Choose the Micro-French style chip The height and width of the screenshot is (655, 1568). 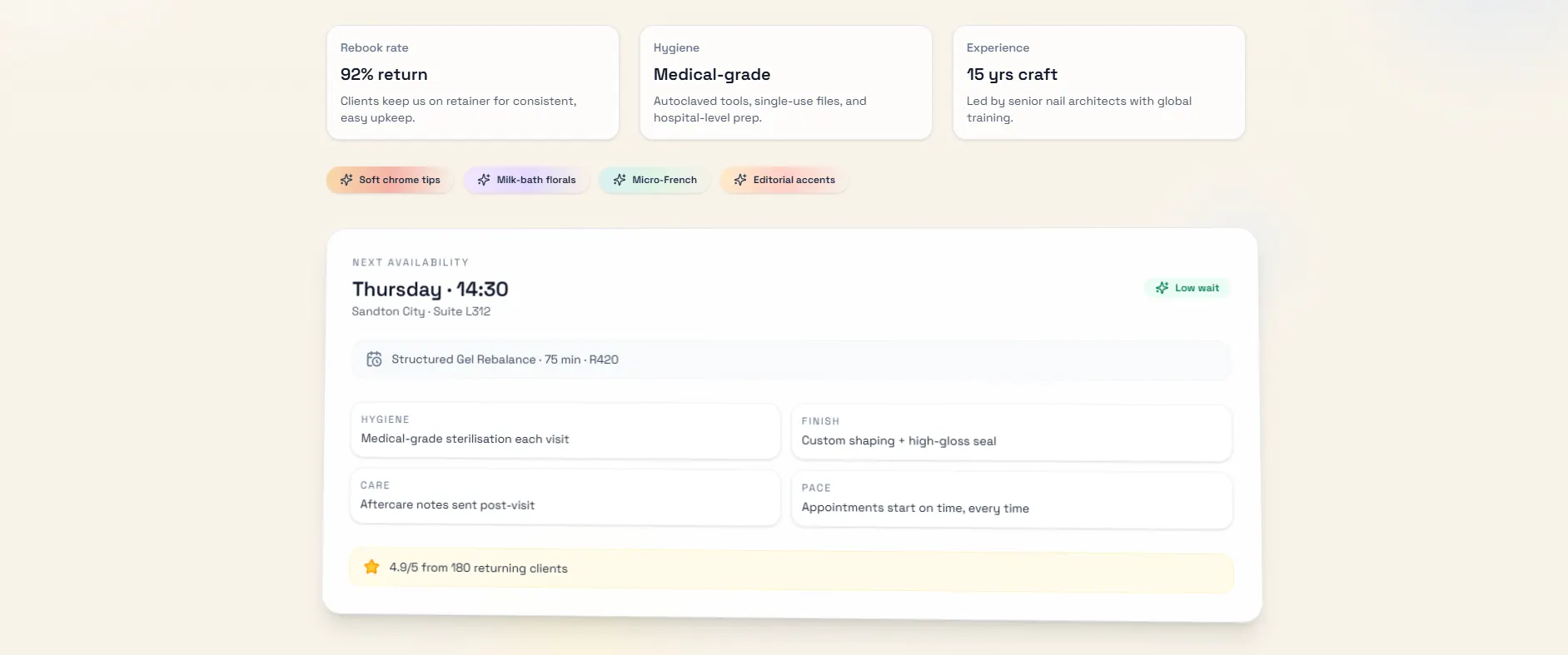pos(655,180)
